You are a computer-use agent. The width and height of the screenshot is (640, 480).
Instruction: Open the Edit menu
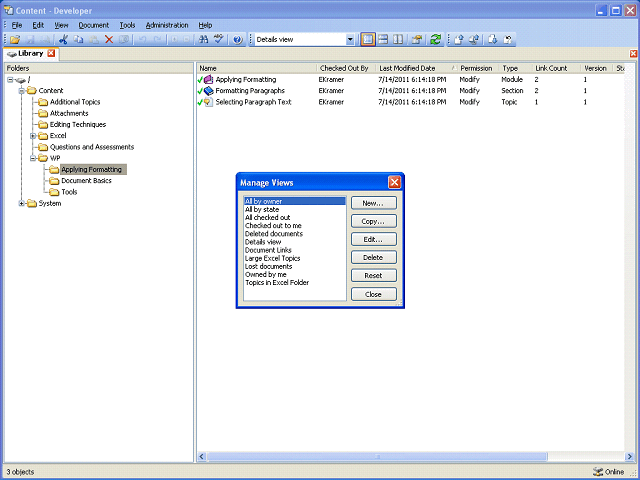(x=38, y=25)
